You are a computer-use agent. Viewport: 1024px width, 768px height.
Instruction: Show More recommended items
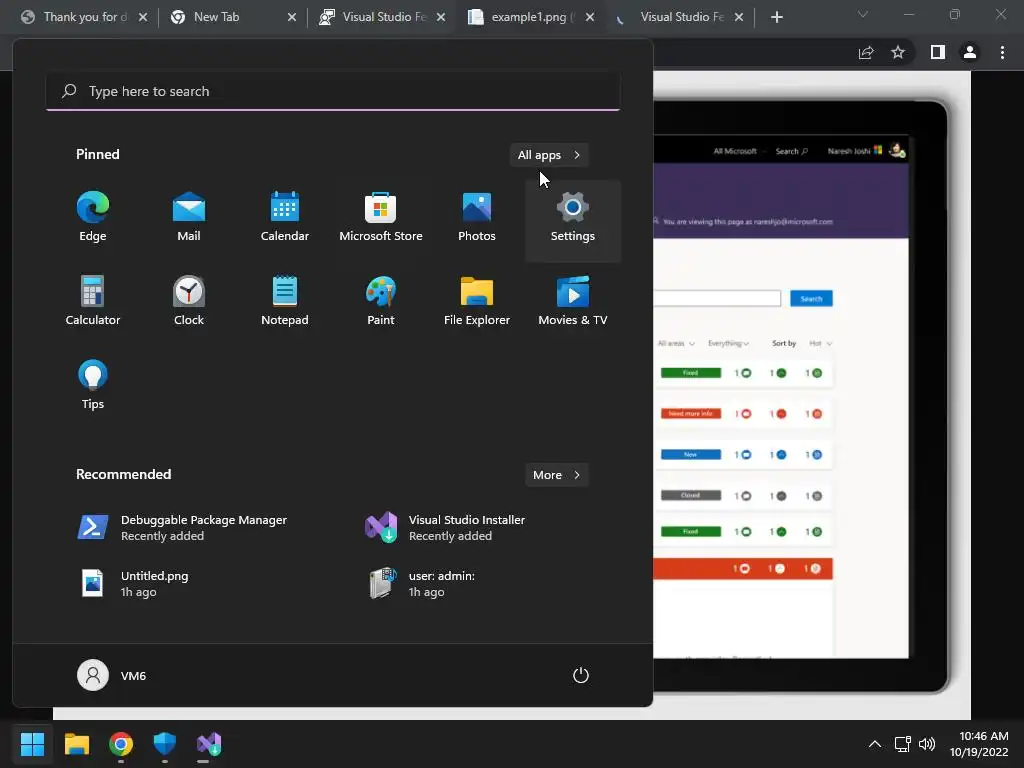point(556,475)
